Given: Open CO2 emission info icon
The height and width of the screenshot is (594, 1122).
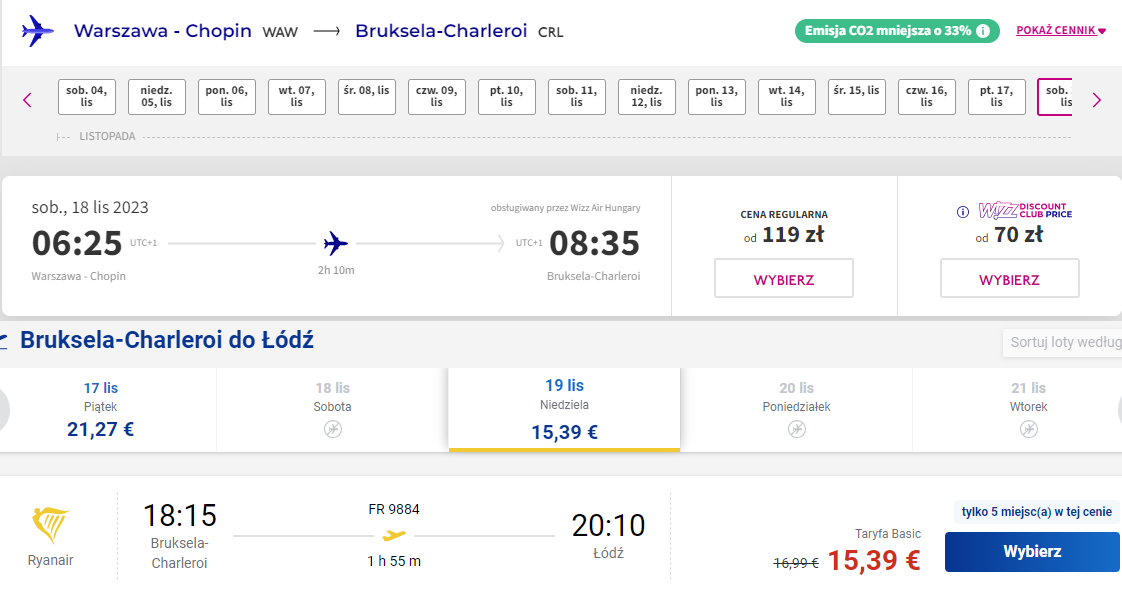Looking at the screenshot, I should pos(983,31).
